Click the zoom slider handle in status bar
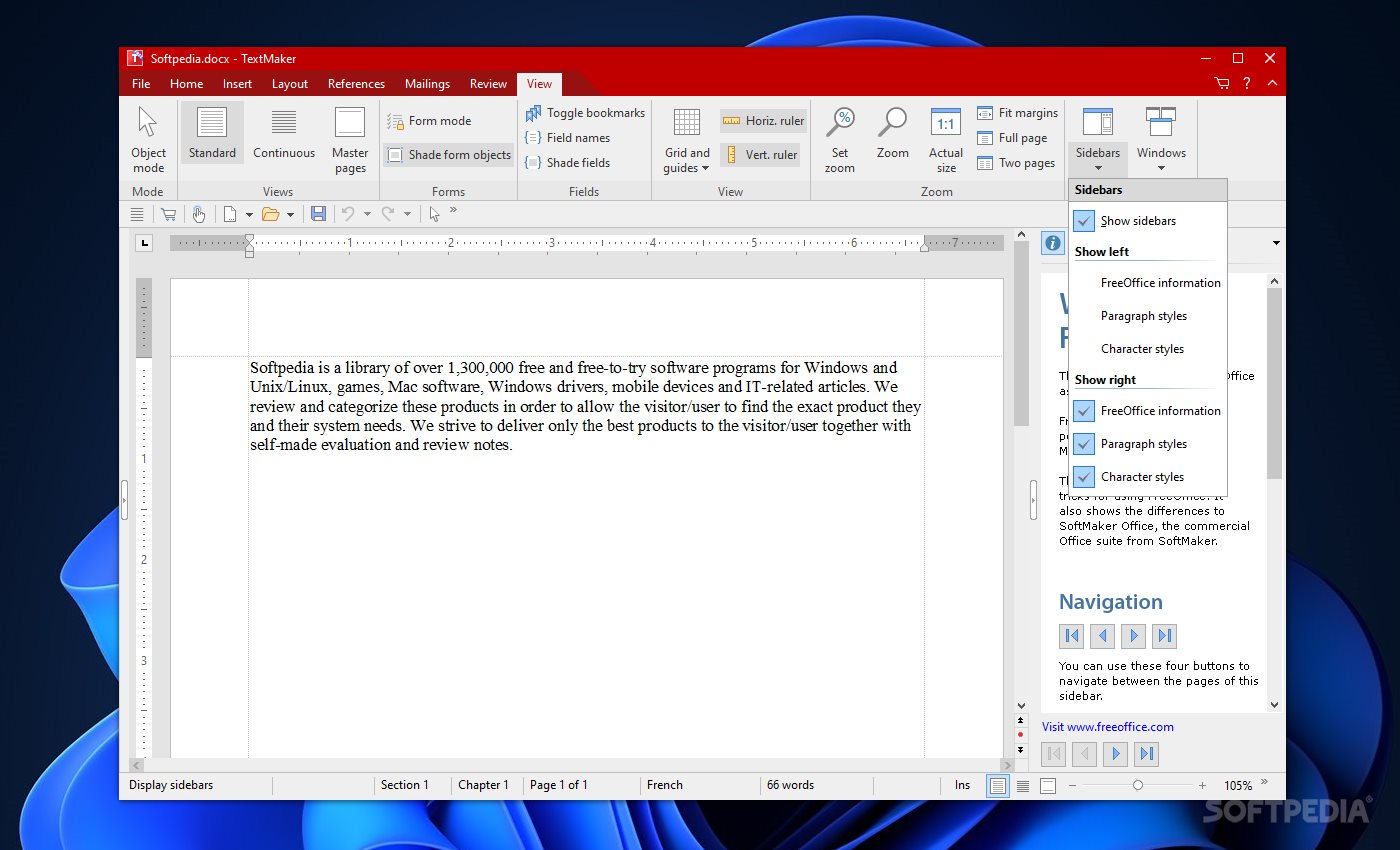Viewport: 1400px width, 850px height. pos(1138,786)
